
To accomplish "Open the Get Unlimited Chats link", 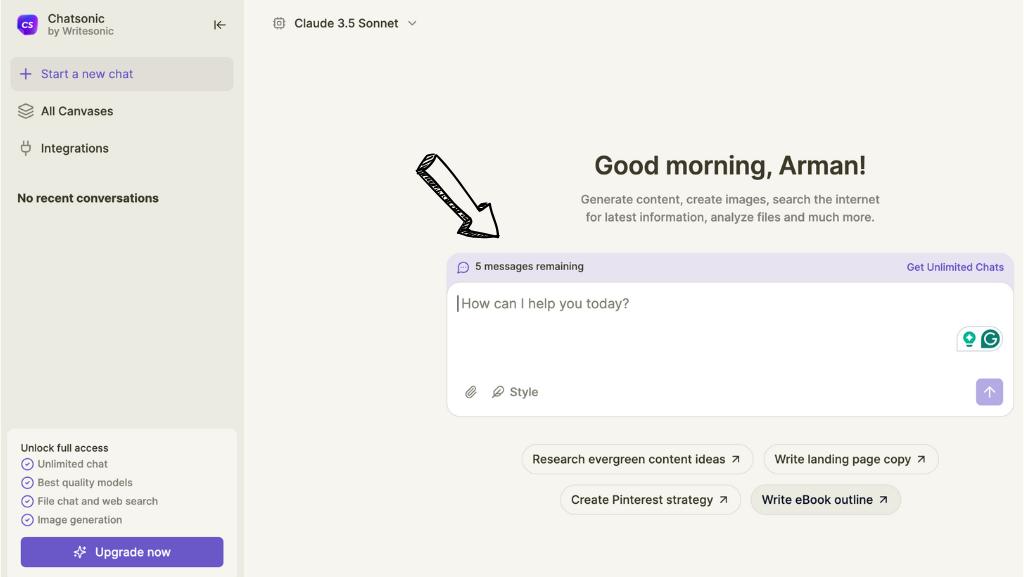I will [954, 267].
